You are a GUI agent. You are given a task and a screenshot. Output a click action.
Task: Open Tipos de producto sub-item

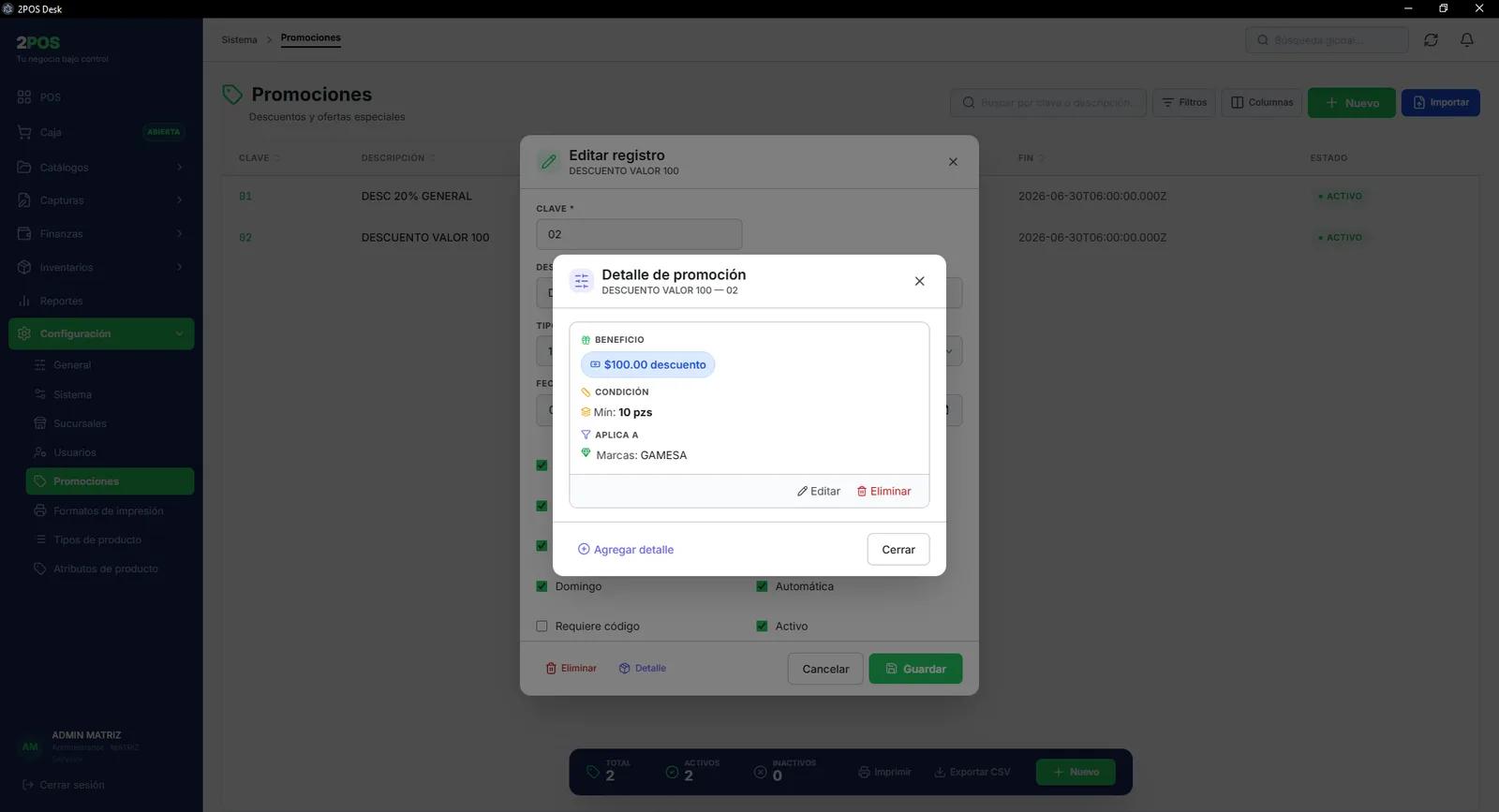[x=111, y=540]
